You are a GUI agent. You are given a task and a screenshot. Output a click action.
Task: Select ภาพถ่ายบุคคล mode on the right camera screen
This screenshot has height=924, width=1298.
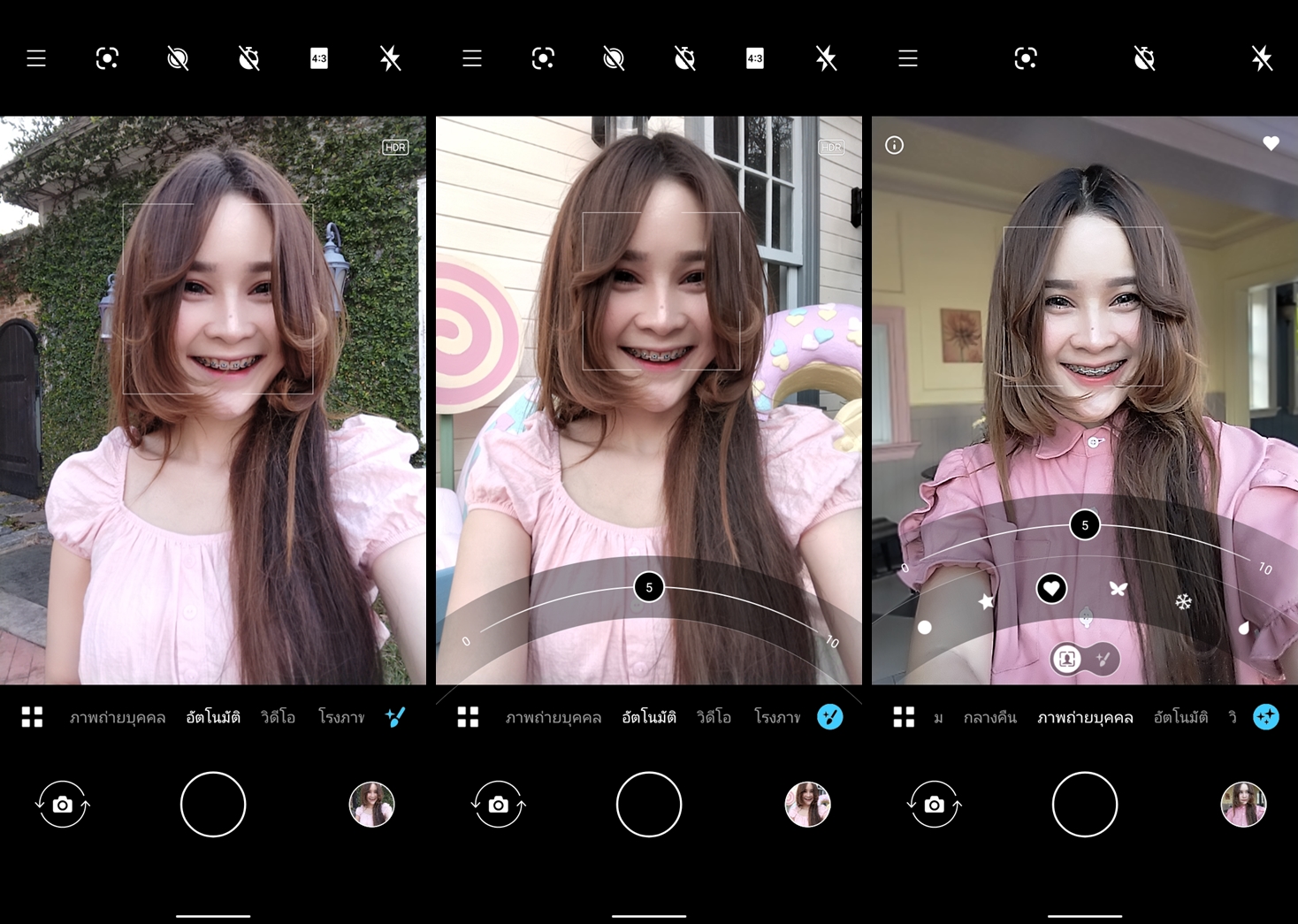tap(1085, 717)
